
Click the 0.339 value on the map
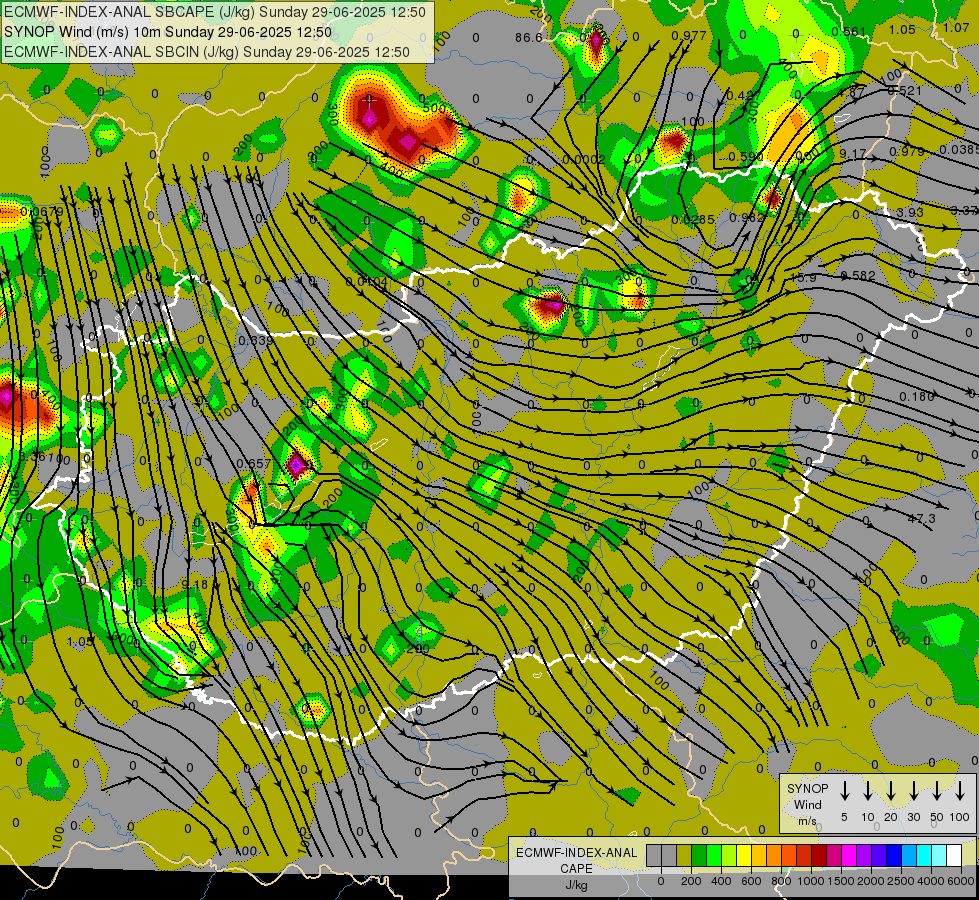(255, 341)
